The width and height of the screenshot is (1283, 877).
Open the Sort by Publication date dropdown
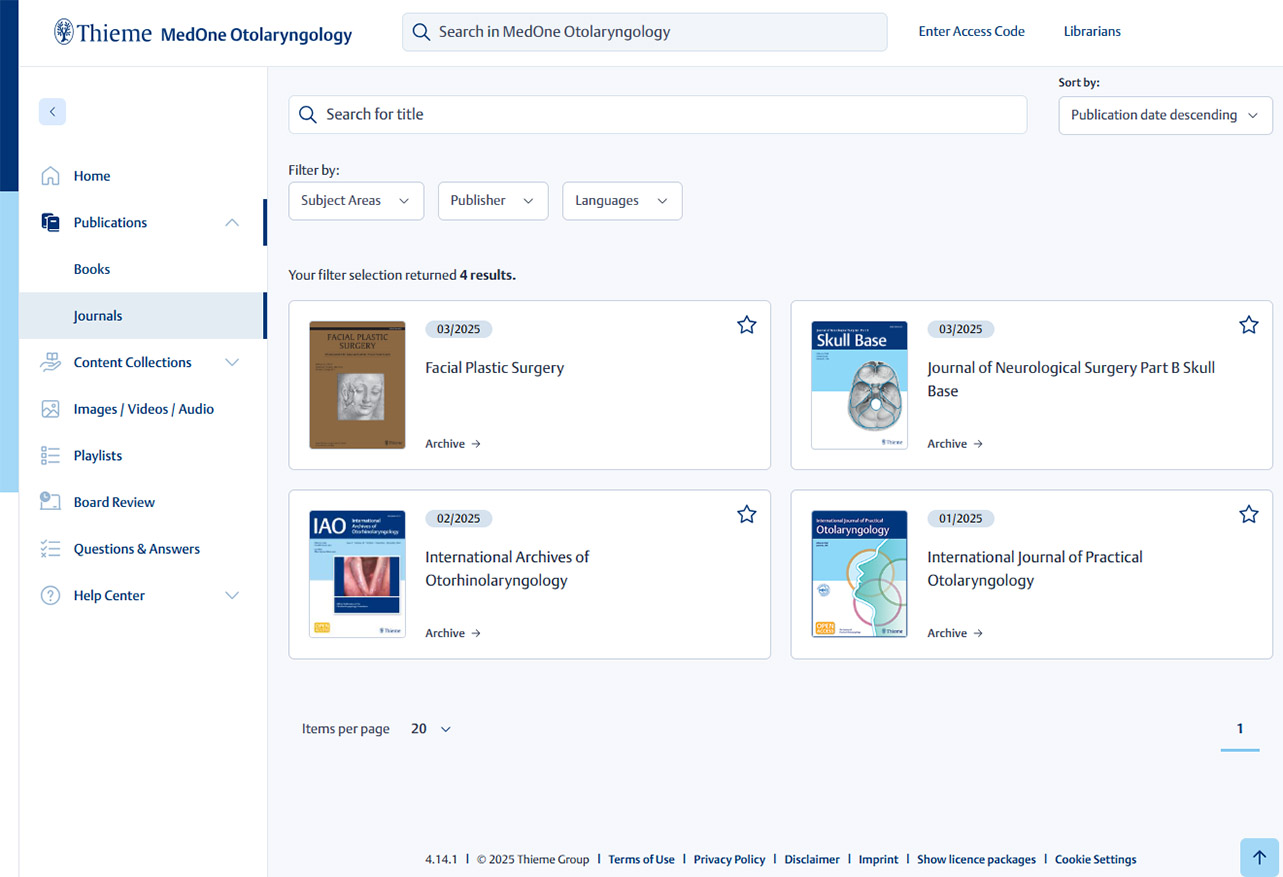(x=1165, y=115)
